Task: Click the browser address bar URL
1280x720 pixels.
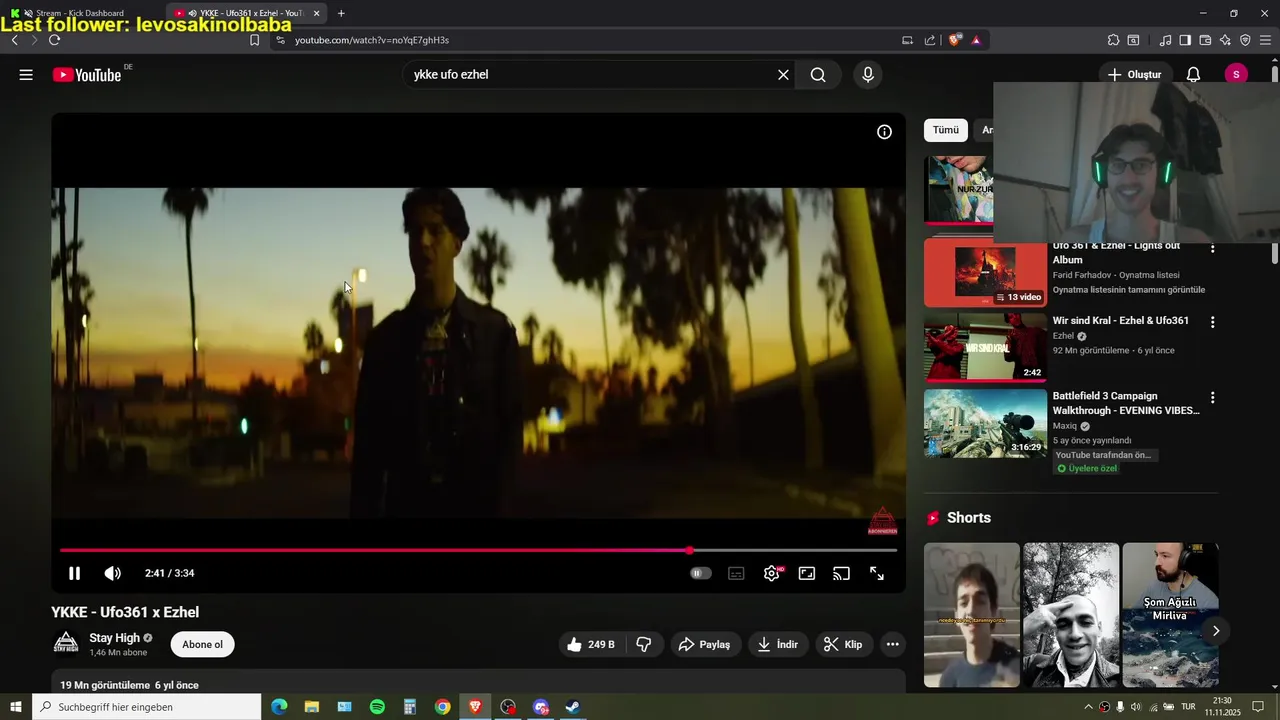Action: point(372,40)
